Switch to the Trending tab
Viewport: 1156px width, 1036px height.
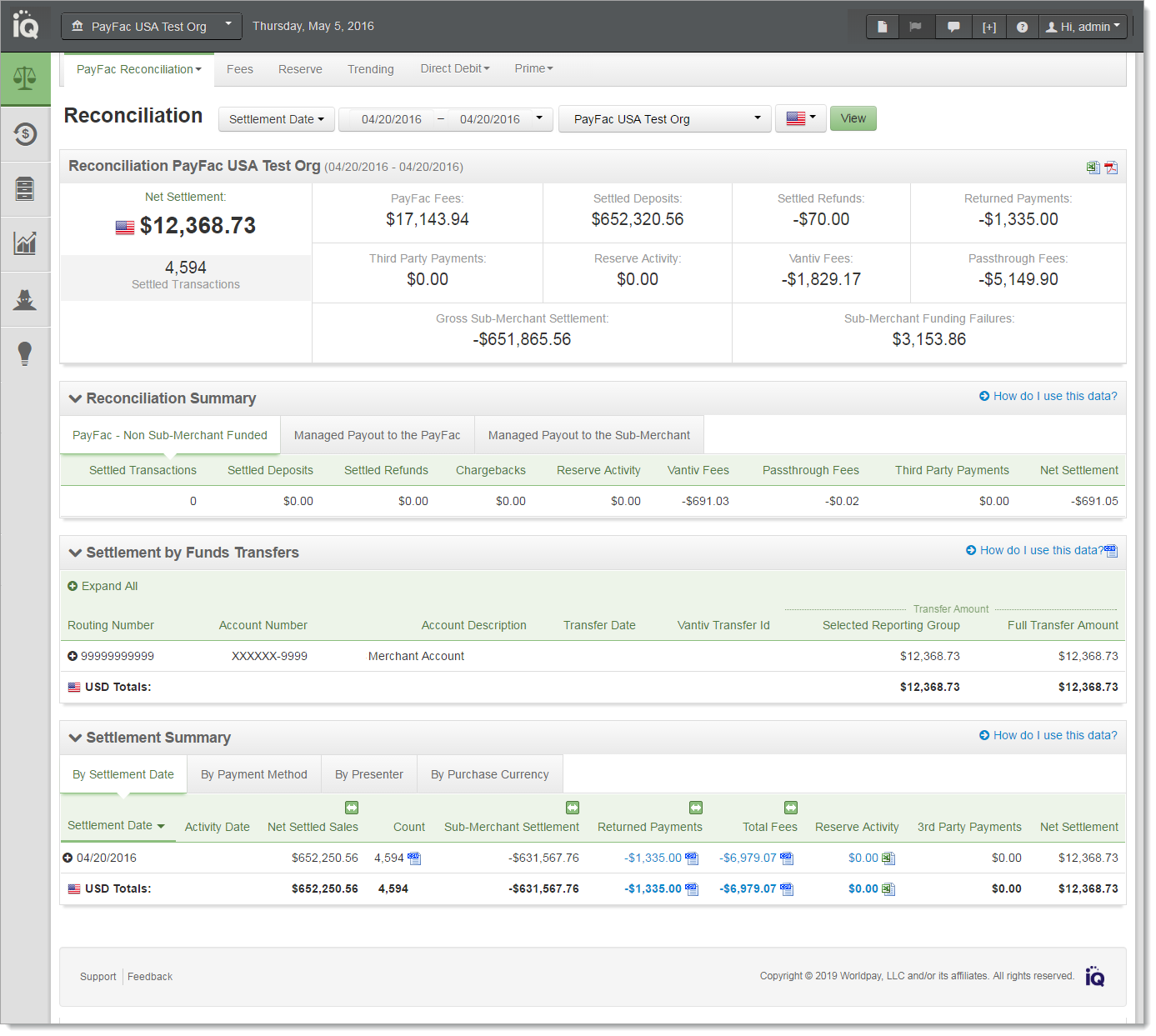point(371,69)
